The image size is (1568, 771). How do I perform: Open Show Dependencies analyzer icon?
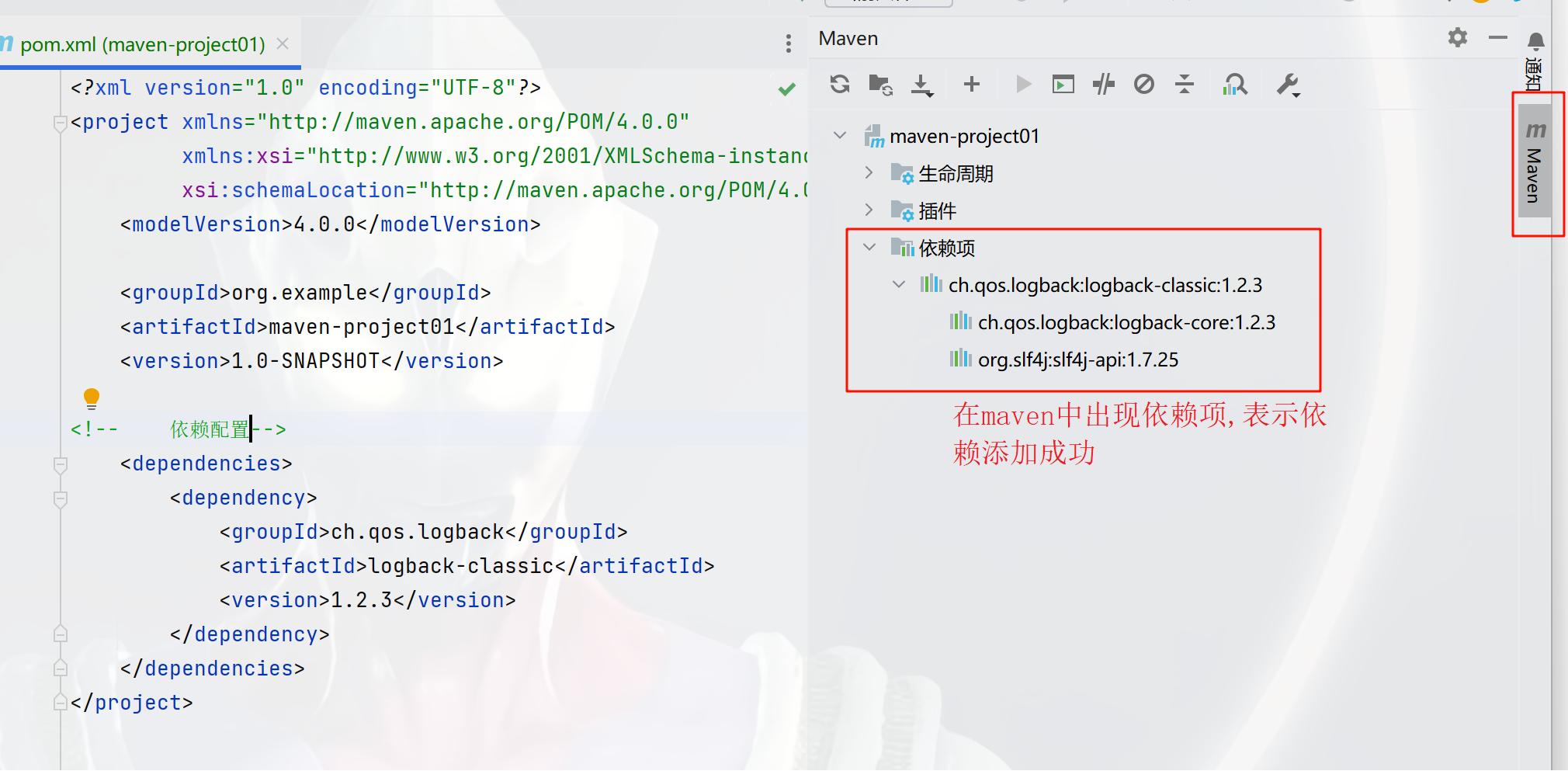click(x=1235, y=84)
